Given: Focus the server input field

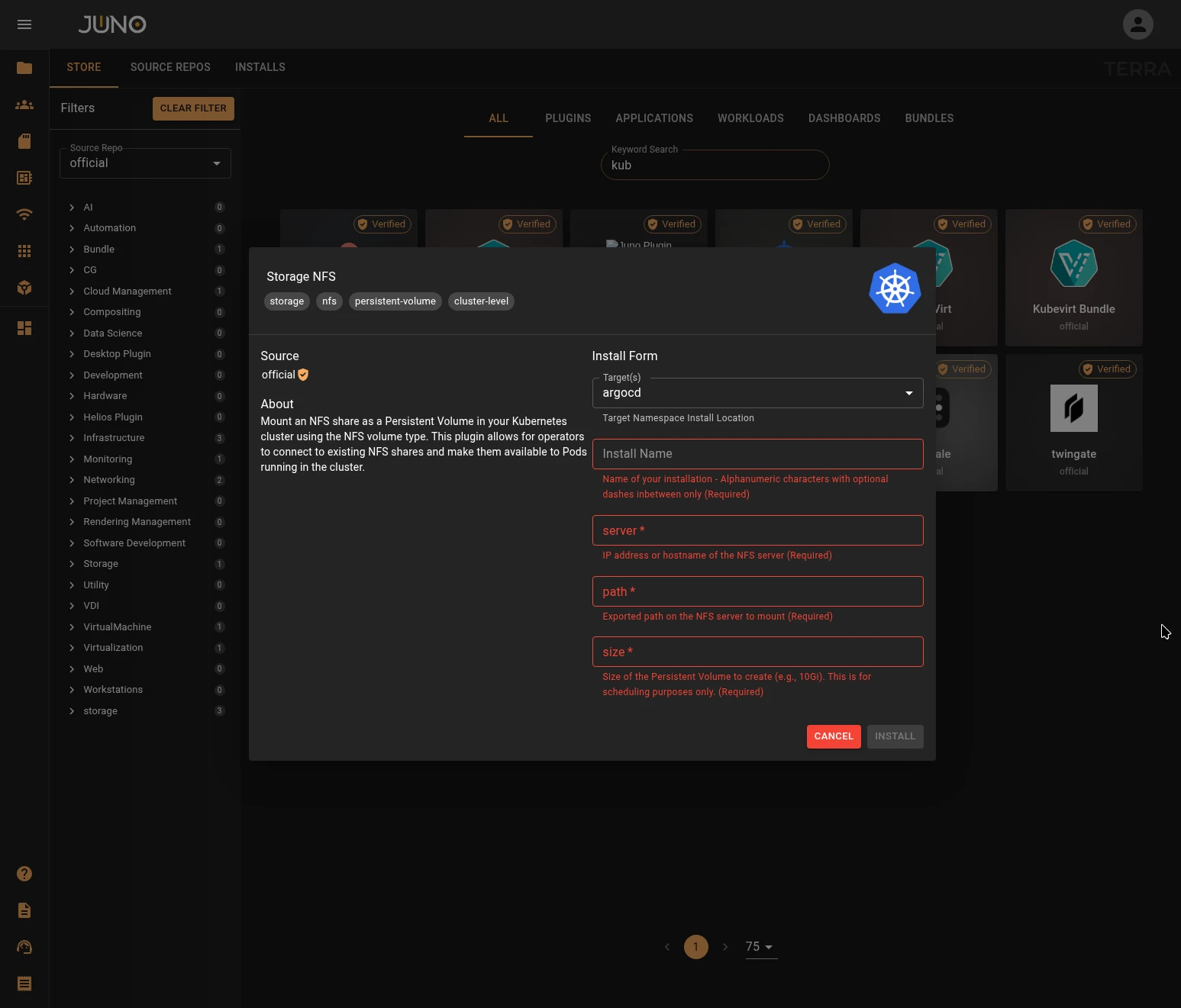Looking at the screenshot, I should click(x=757, y=530).
